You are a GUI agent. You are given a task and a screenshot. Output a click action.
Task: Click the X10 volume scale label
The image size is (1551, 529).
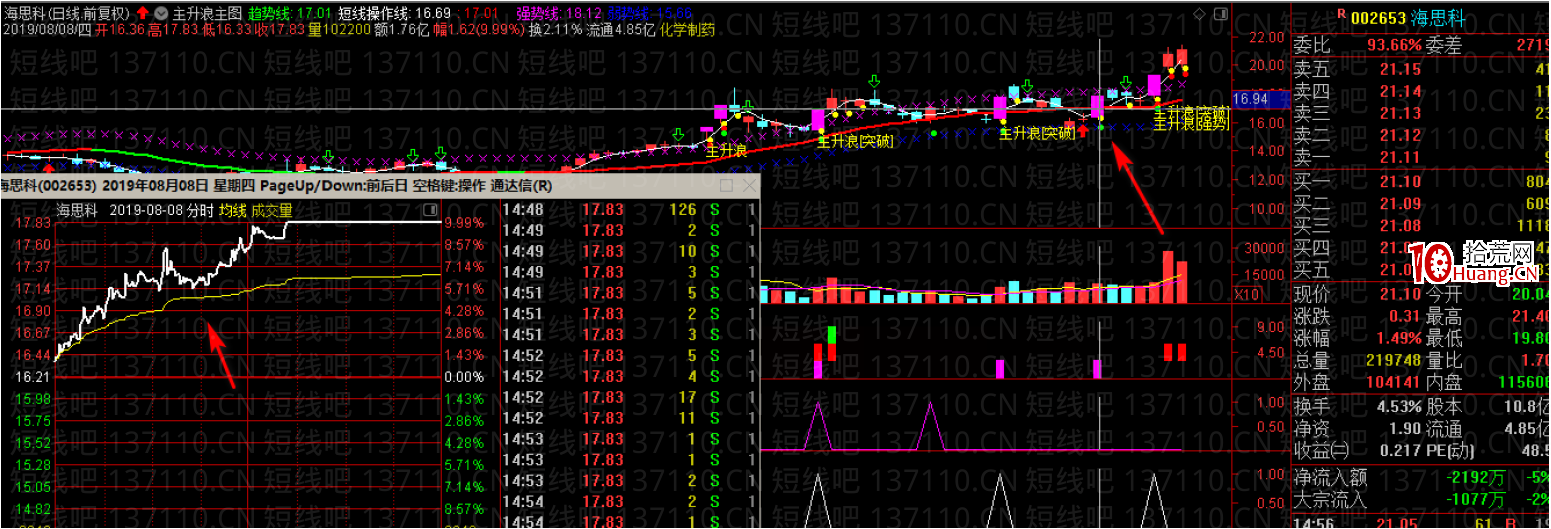(x=1248, y=295)
